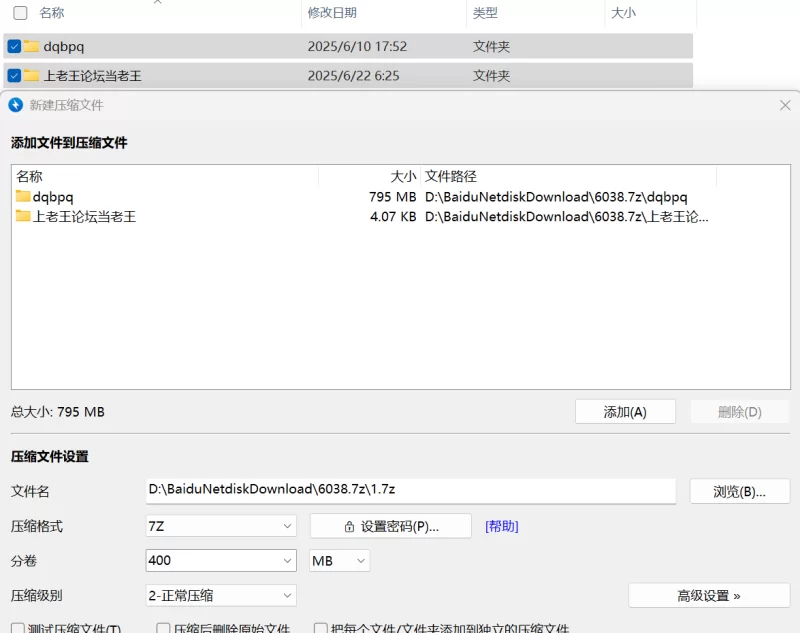
Task: Click 上老王论坛当老王 folder icon in archive list
Action: click(x=23, y=216)
